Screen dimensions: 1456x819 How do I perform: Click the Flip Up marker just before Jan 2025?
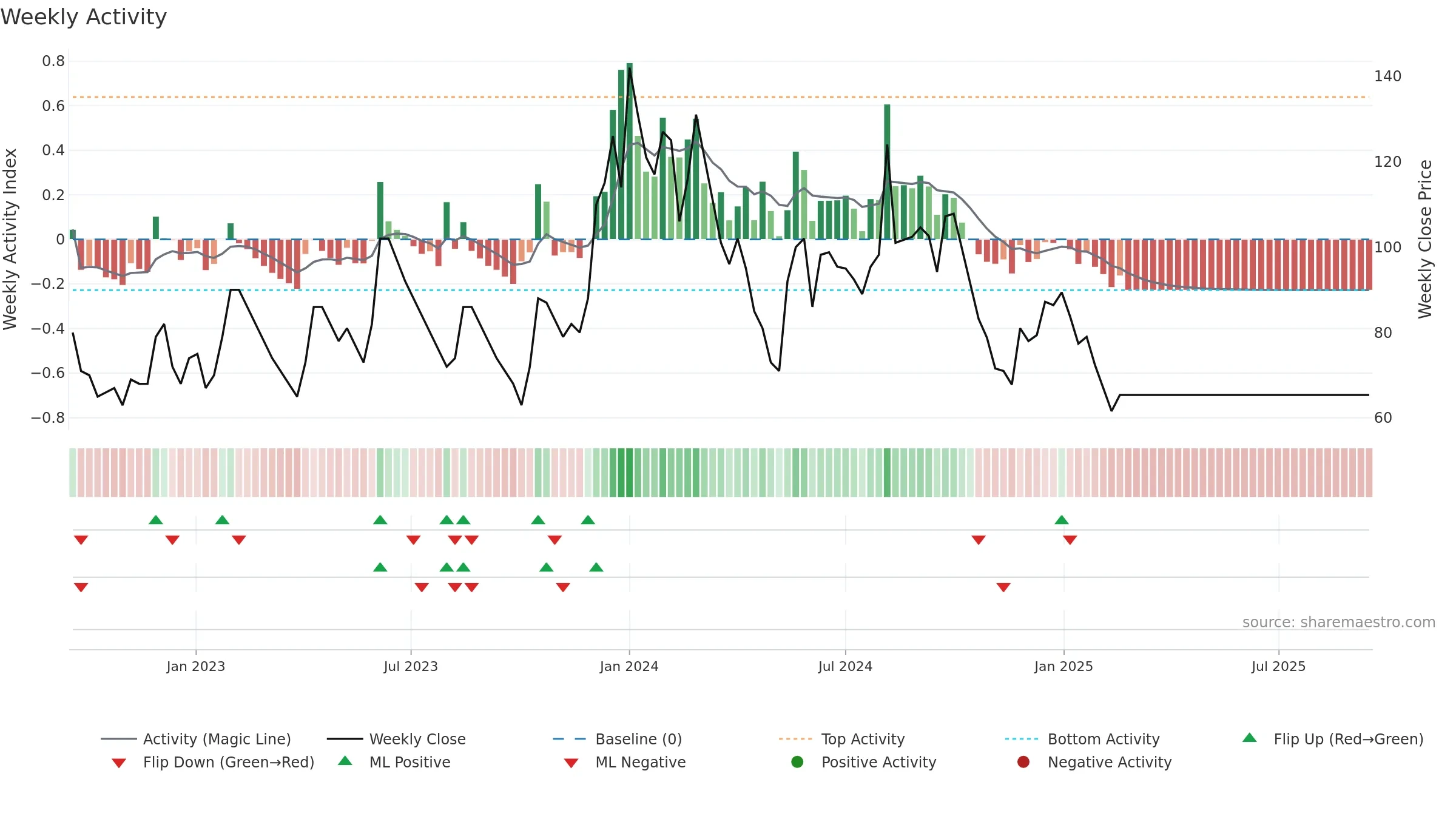[x=1062, y=520]
